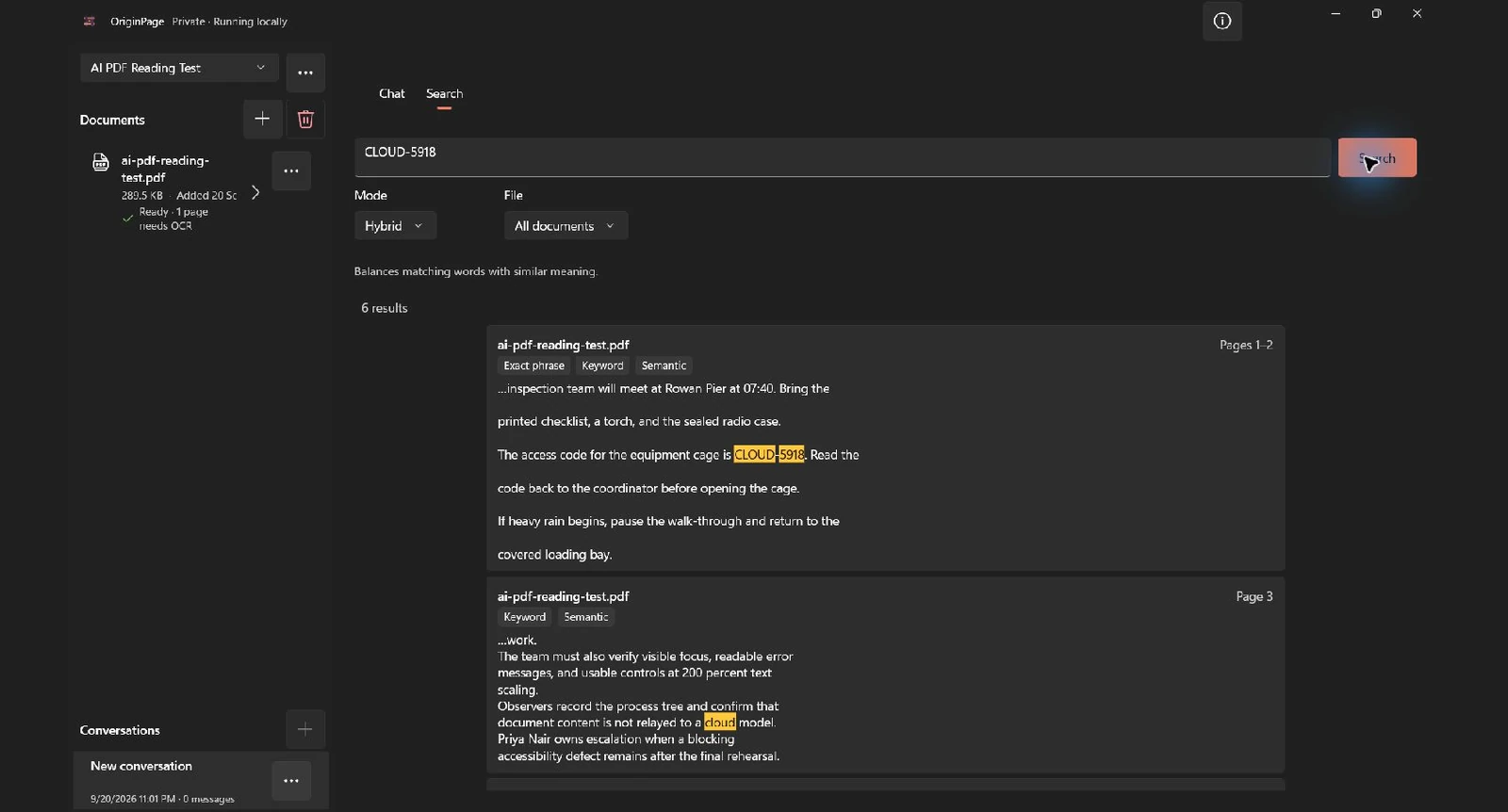
Task: Open the All documents file dropdown
Action: (565, 226)
